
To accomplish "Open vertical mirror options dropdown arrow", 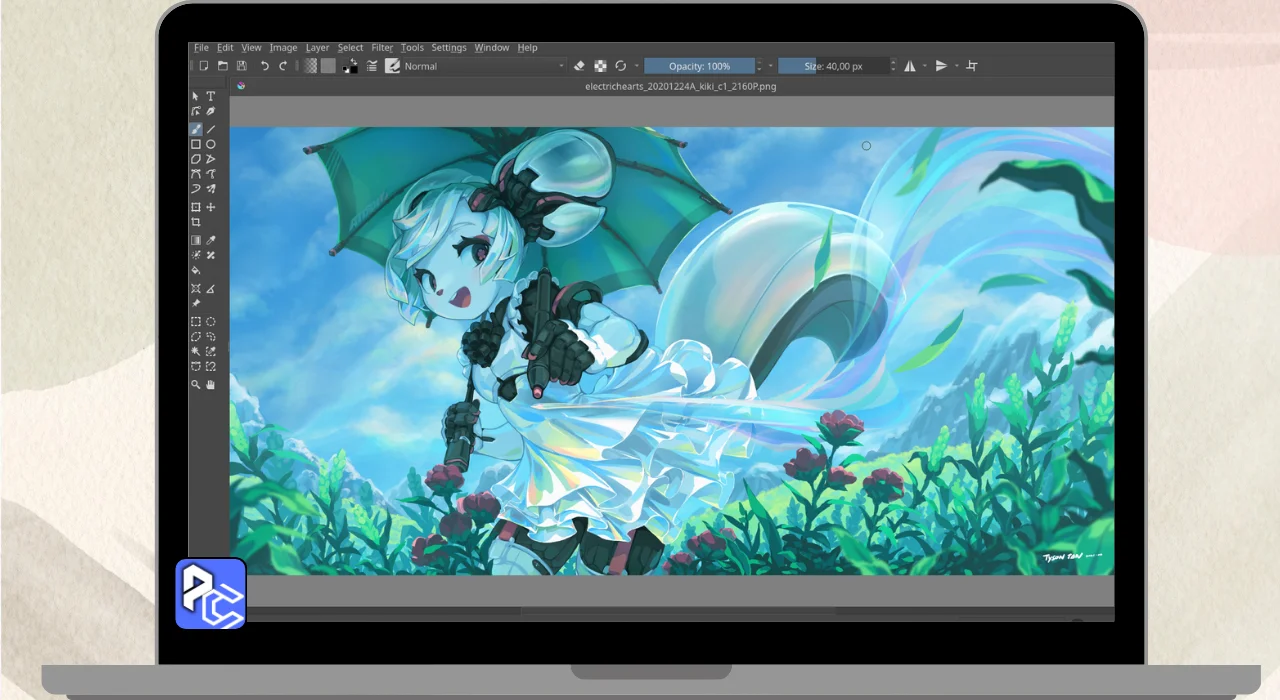I will (x=957, y=66).
